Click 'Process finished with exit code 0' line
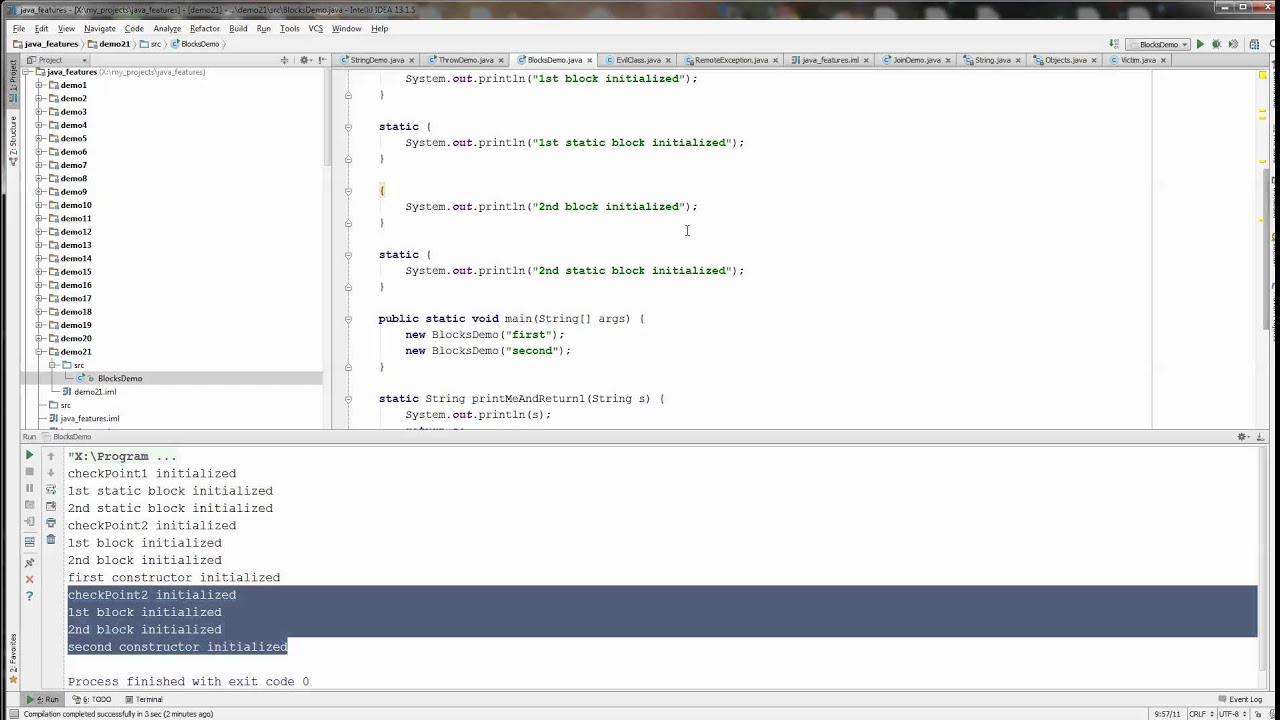The height and width of the screenshot is (720, 1280). (x=188, y=682)
